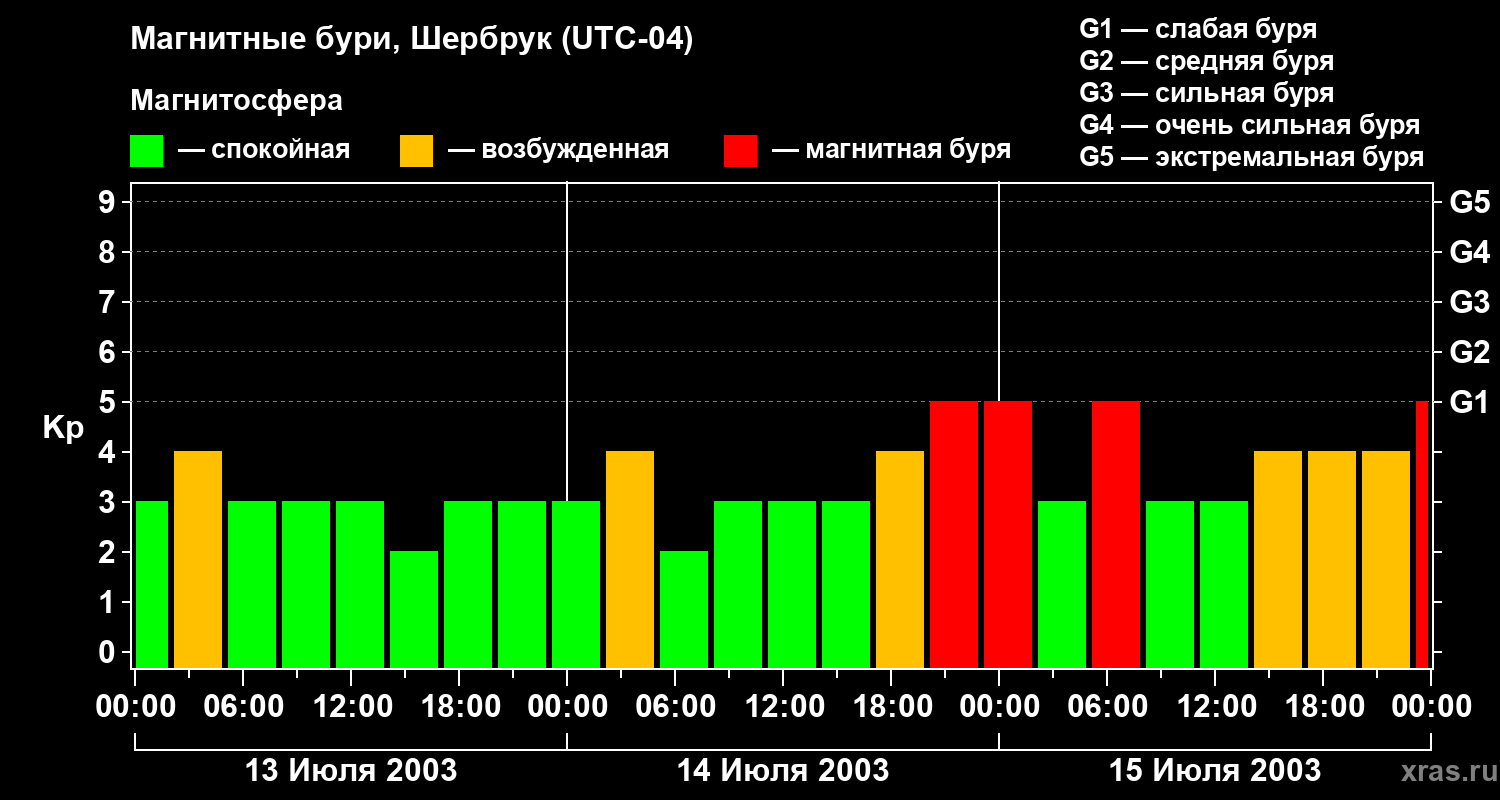This screenshot has width=1500, height=800.
Task: Click the Kp value 0 on left axis
Action: point(109,652)
